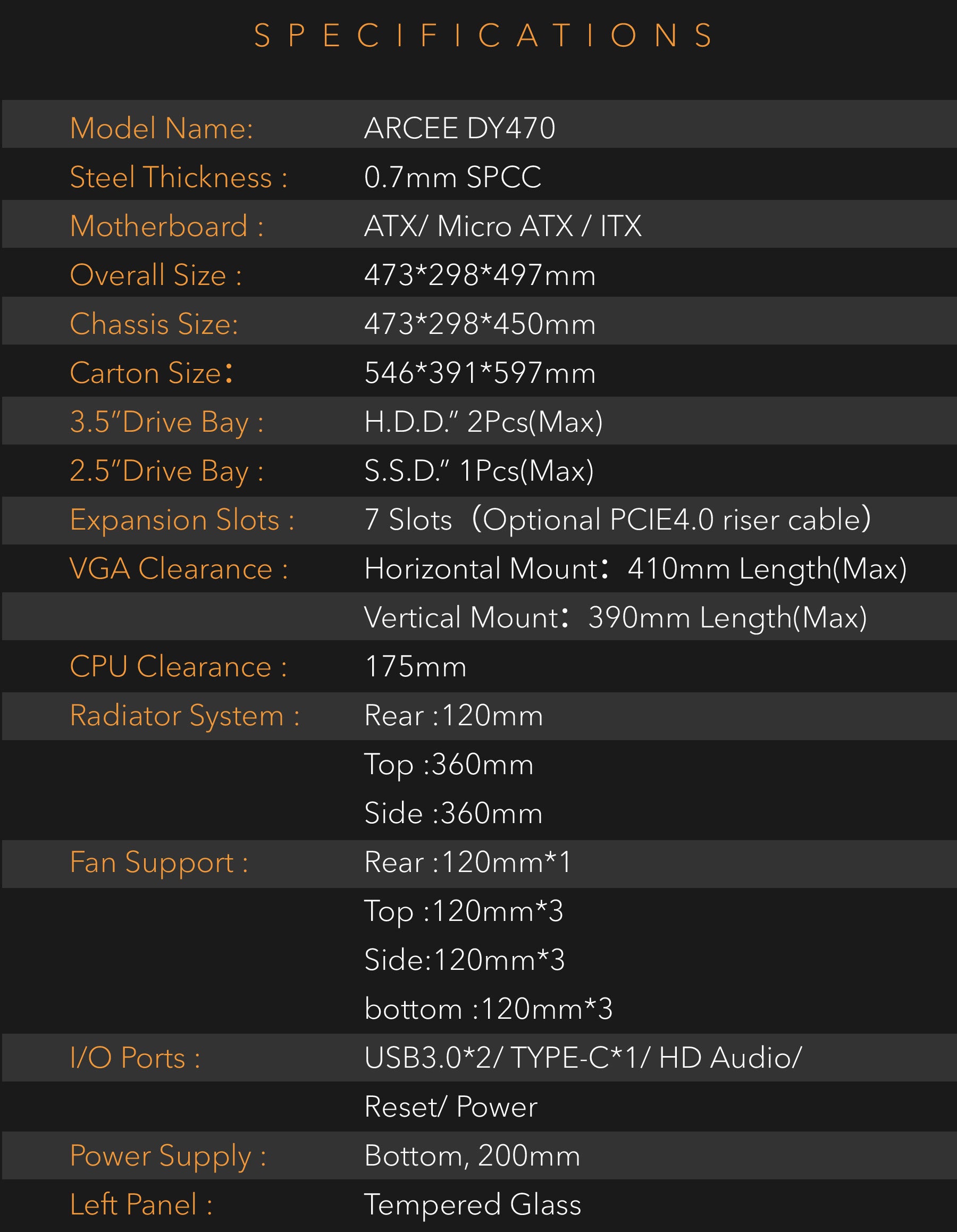
Task: Select the "Fan Support :" label
Action: (159, 864)
